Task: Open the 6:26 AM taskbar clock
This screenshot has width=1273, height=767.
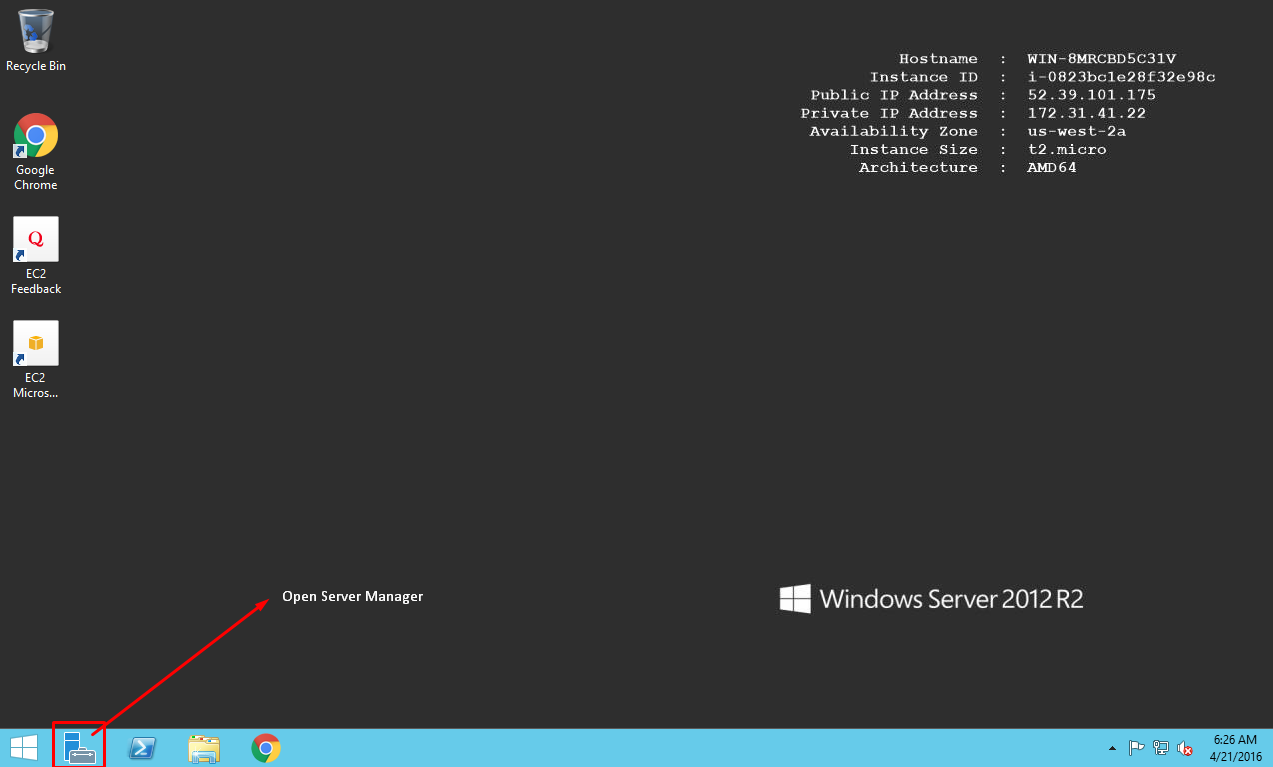Action: point(1234,748)
